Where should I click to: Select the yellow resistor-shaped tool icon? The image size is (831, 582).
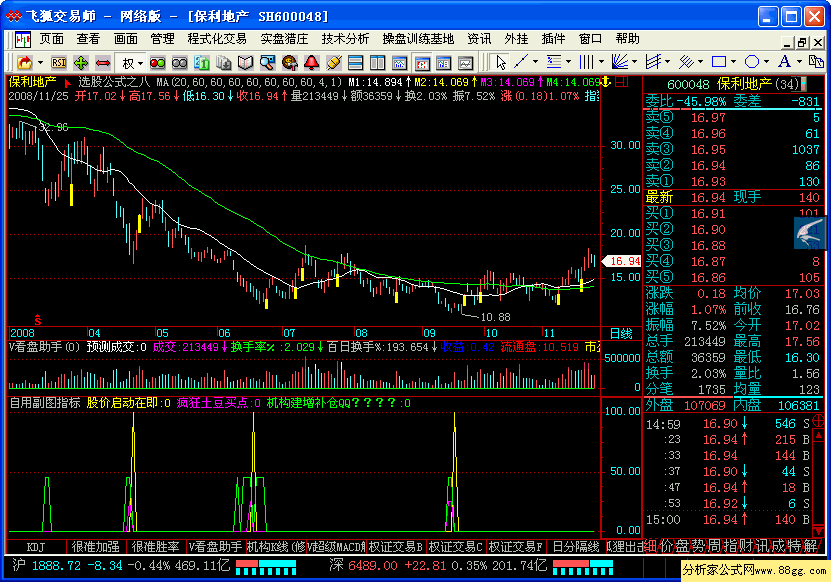(333, 63)
